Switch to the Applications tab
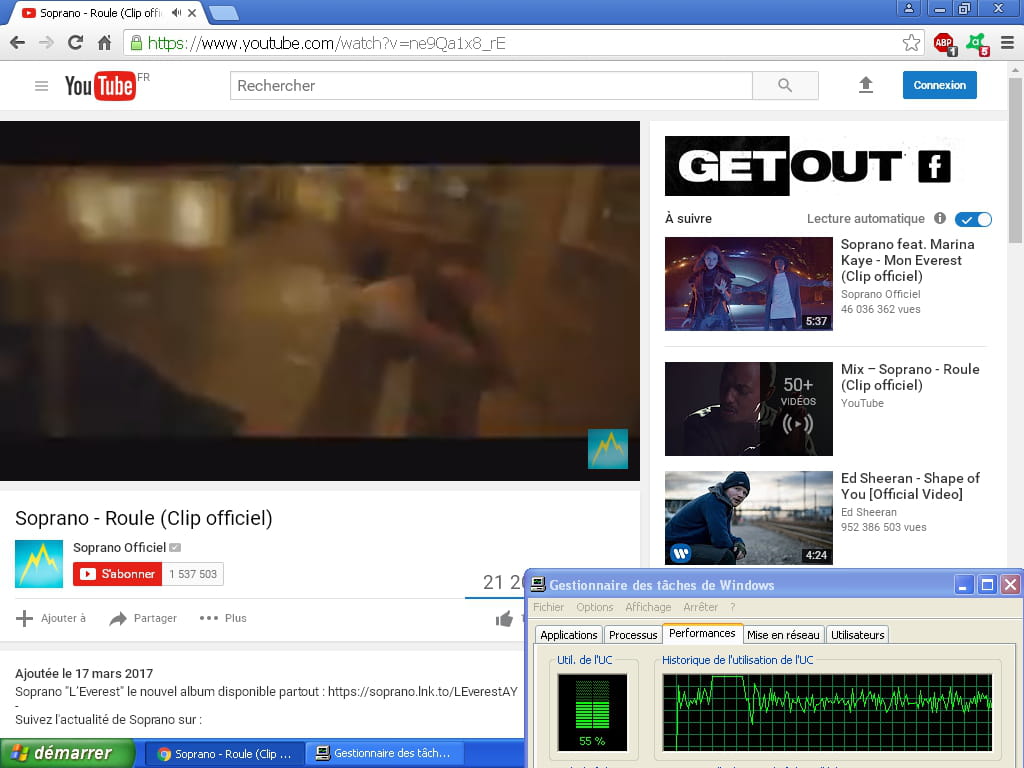 point(569,635)
